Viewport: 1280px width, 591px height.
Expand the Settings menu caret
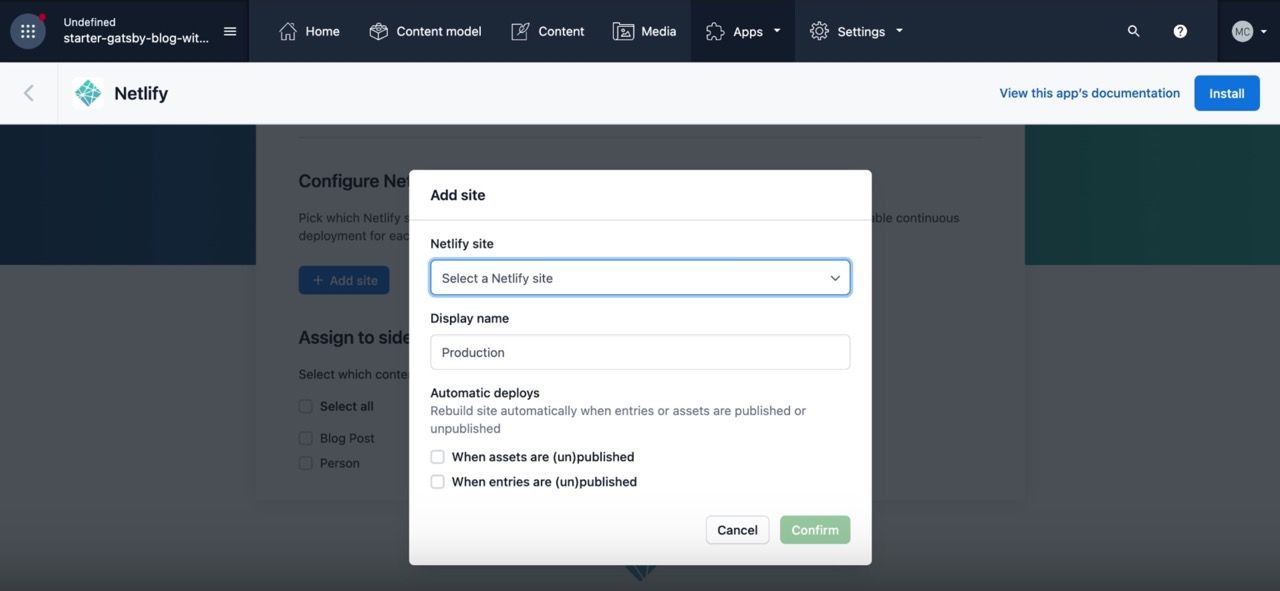899,31
